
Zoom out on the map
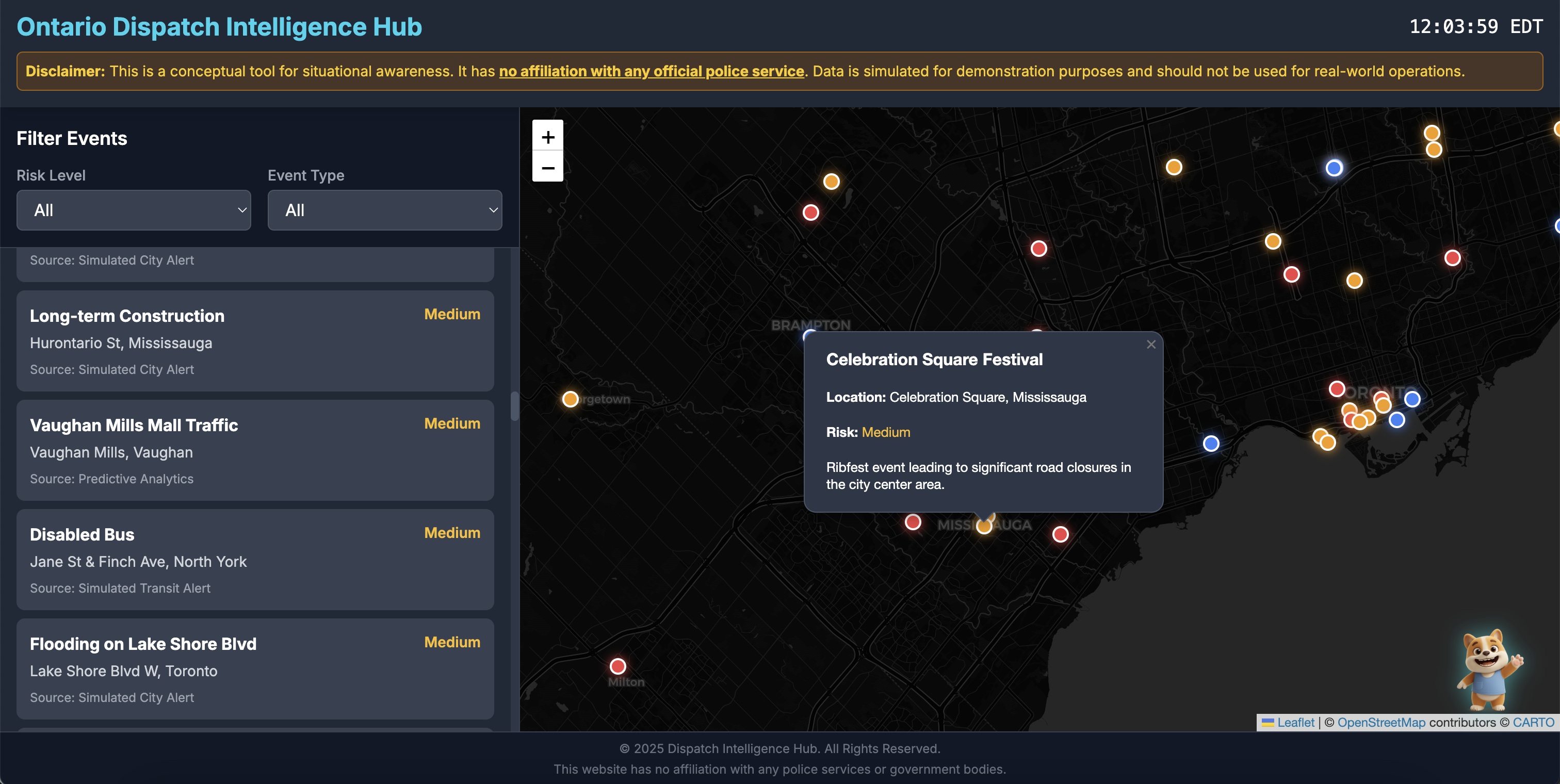(x=547, y=167)
